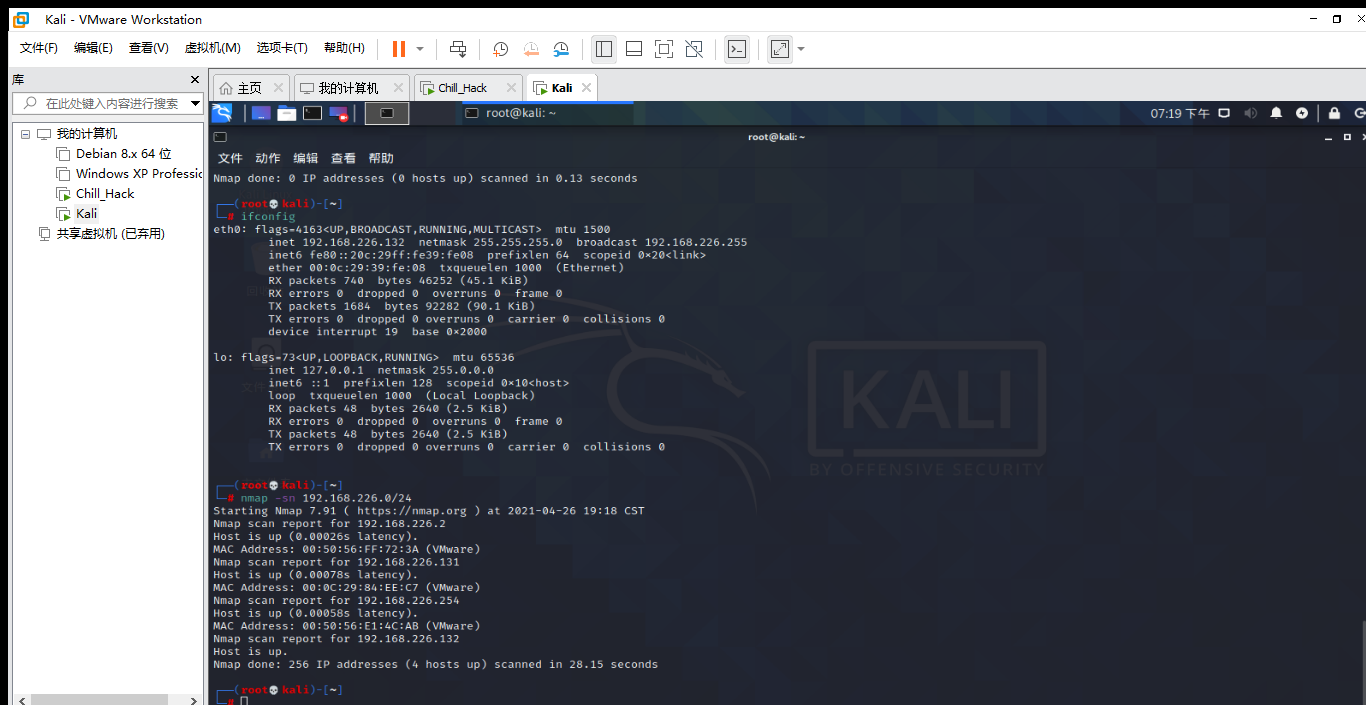Toggle the library sidebar panel
Image resolution: width=1366 pixels, height=705 pixels.
pyautogui.click(x=602, y=48)
